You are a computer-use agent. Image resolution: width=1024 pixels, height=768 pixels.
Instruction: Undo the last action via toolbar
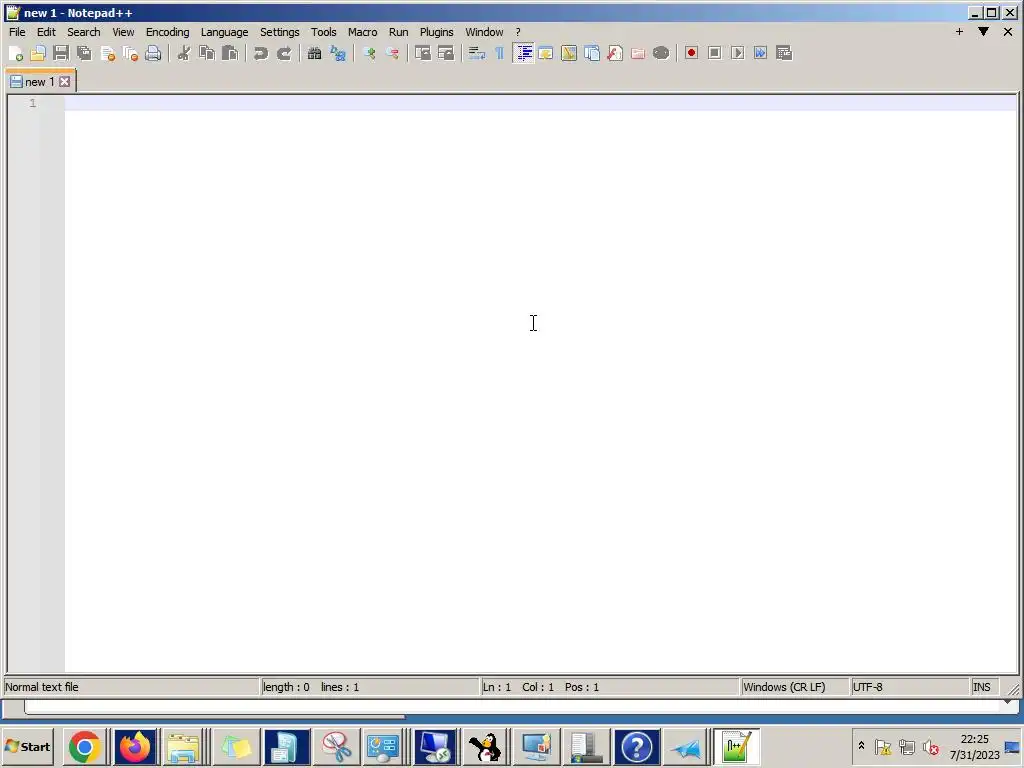(x=261, y=54)
